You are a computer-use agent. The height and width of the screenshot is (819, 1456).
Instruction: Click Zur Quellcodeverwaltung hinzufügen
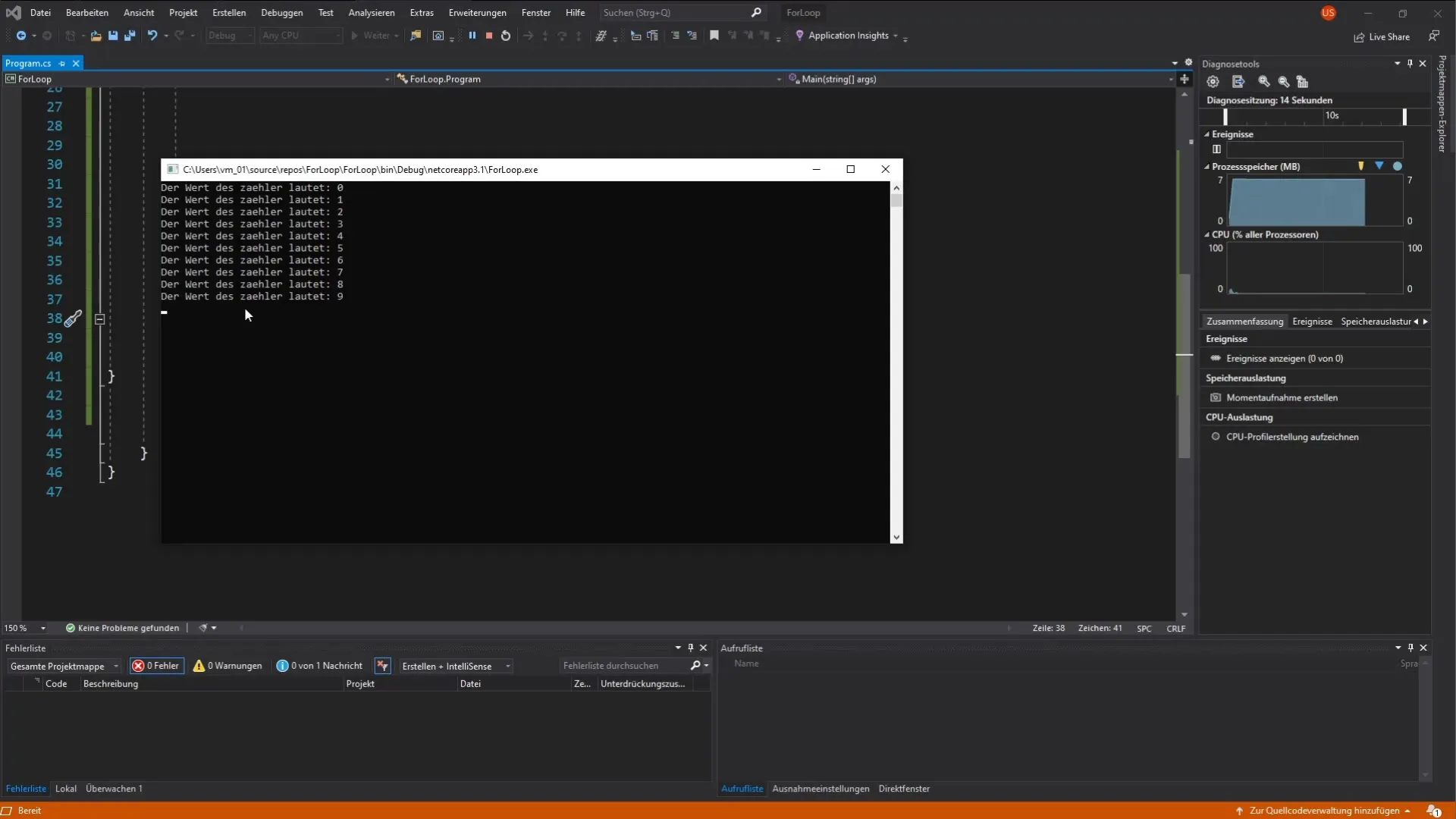1324,811
